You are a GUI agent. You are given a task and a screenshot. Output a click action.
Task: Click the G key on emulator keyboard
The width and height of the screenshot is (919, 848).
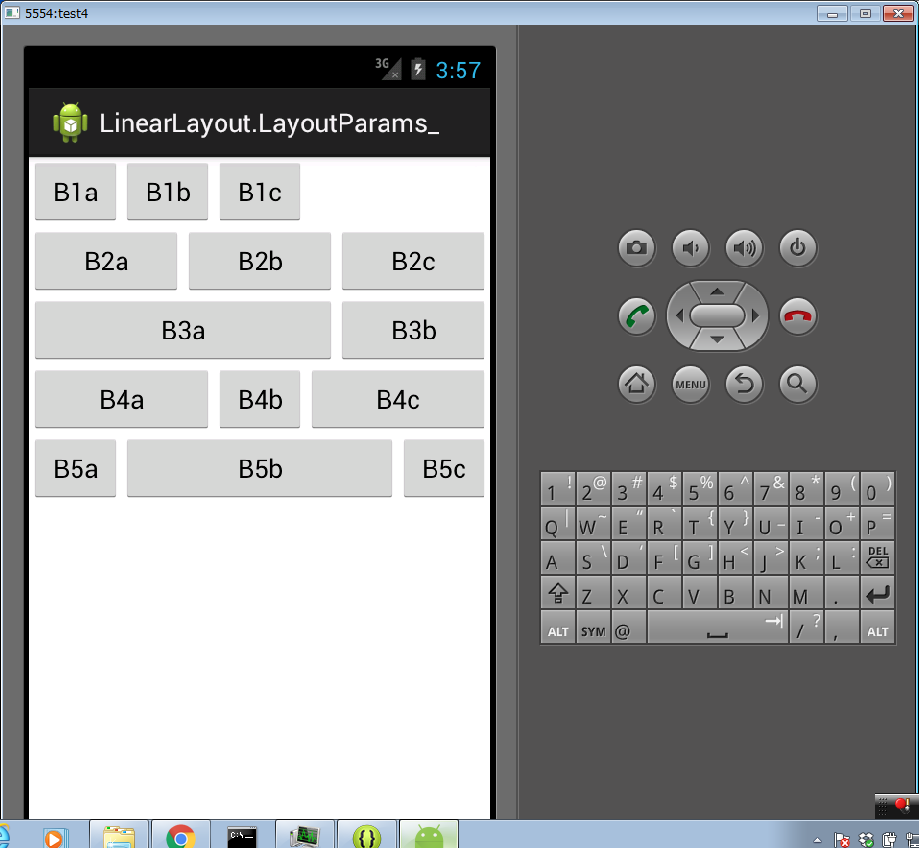(700, 557)
